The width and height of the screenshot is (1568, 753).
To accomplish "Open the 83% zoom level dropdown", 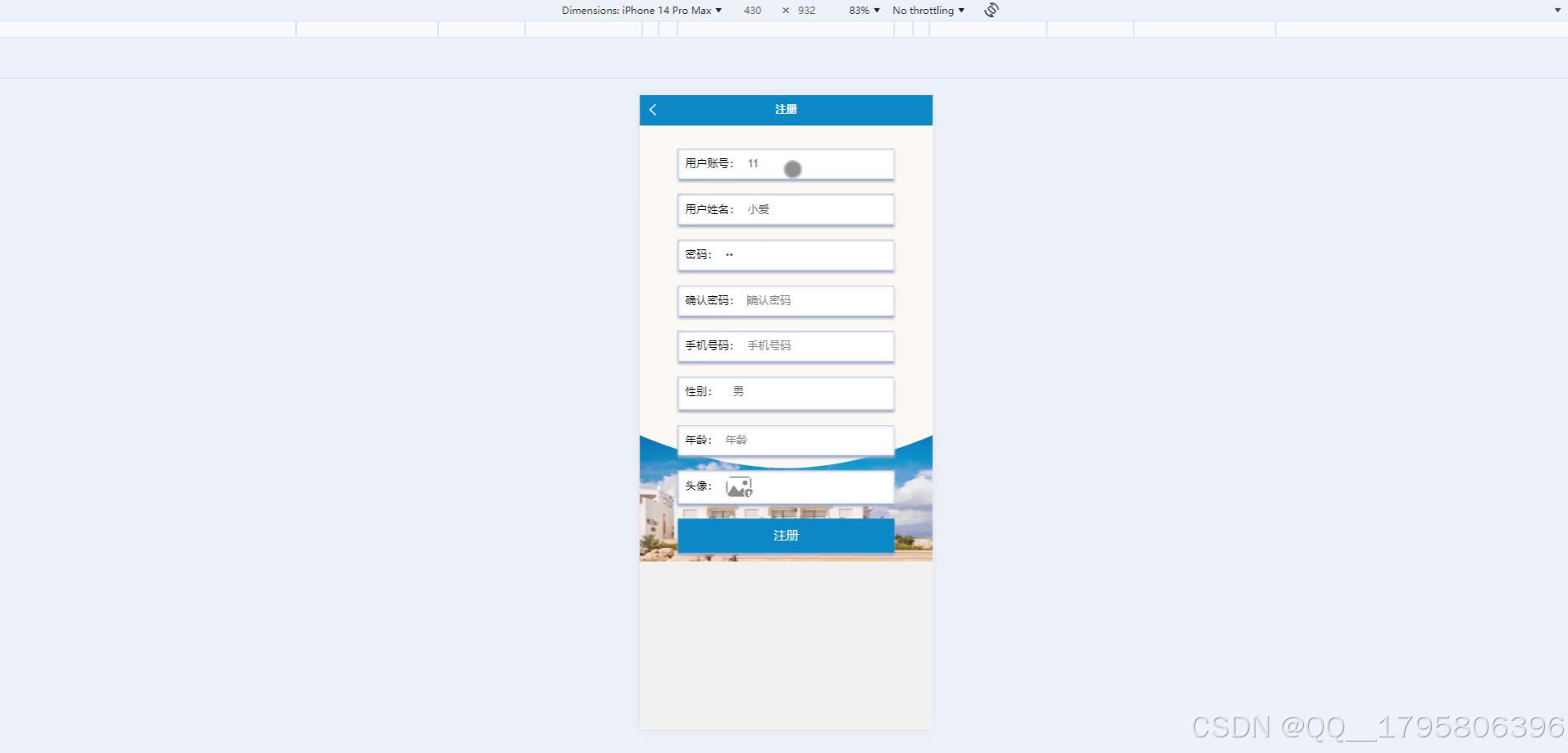I will (863, 10).
